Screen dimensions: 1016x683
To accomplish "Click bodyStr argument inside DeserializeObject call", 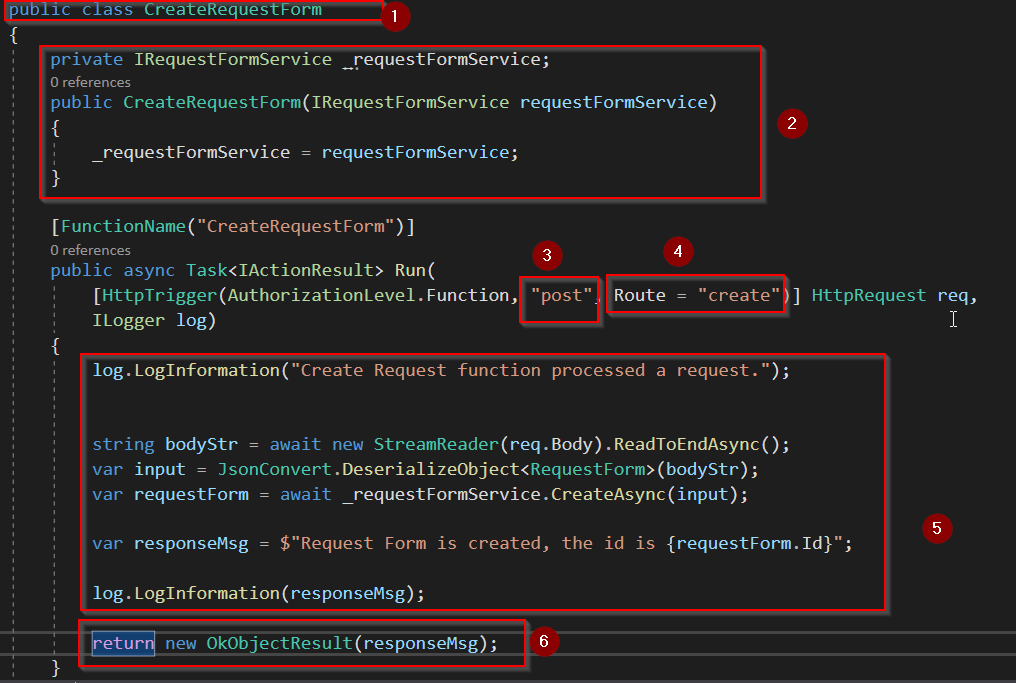I will click(702, 470).
